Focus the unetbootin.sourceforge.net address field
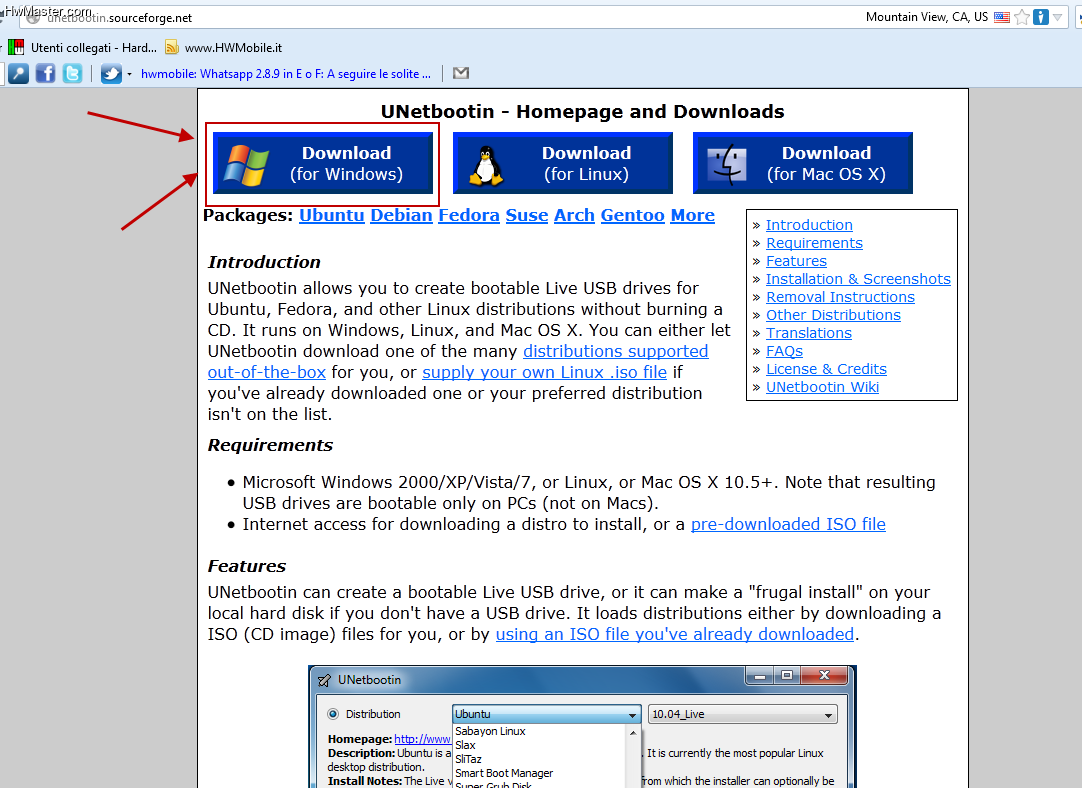1082x788 pixels. point(442,17)
